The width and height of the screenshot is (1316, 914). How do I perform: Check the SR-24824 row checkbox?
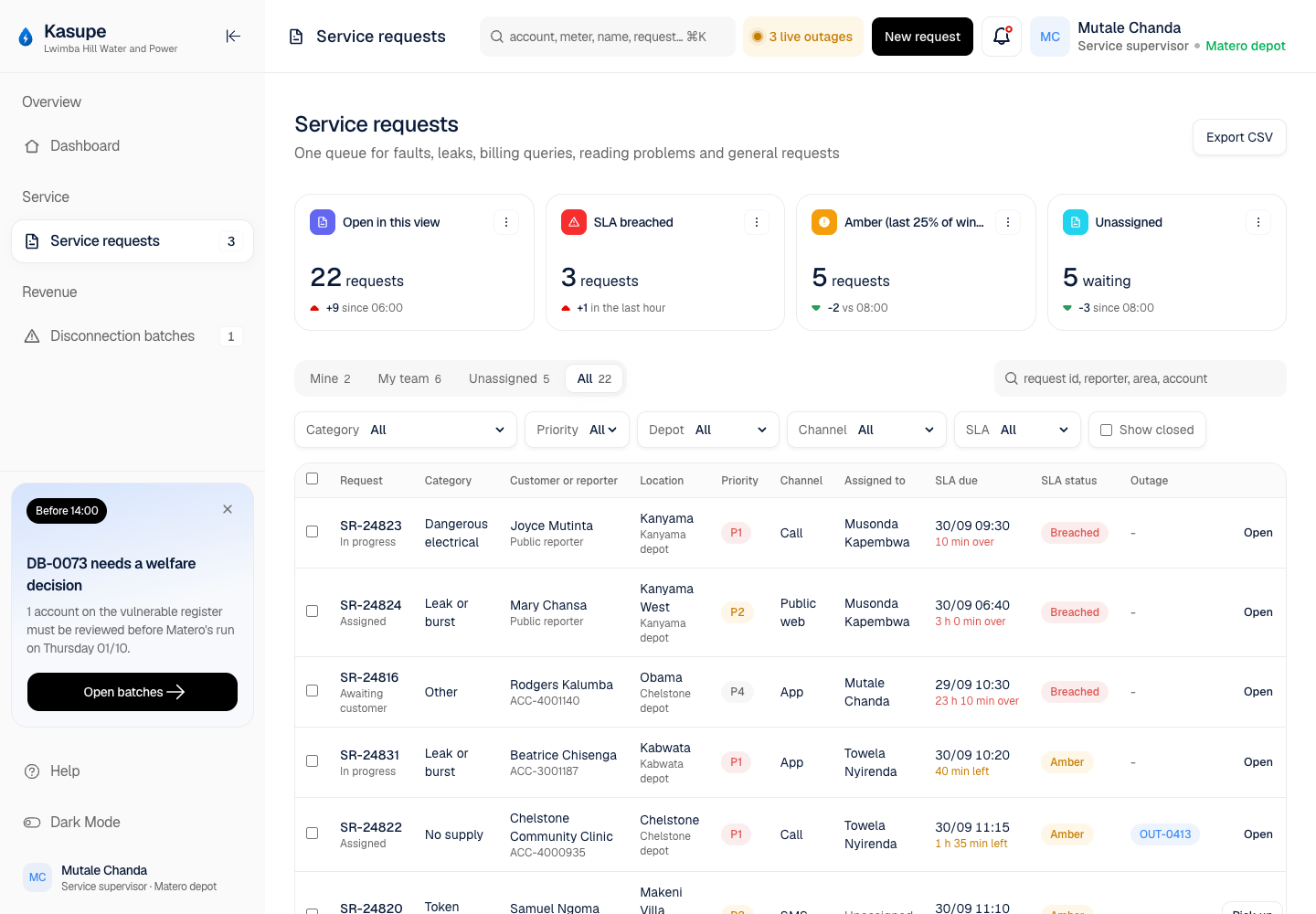(312, 611)
